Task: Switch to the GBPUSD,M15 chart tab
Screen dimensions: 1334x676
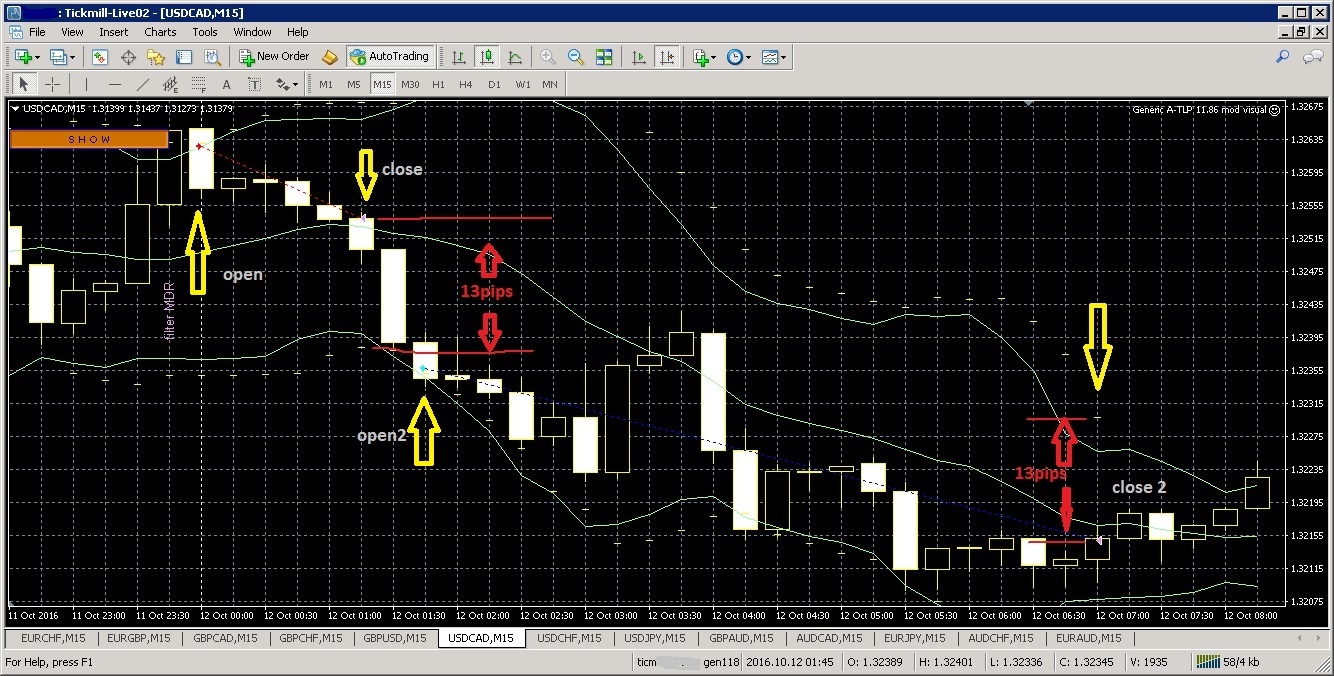Action: [x=394, y=638]
